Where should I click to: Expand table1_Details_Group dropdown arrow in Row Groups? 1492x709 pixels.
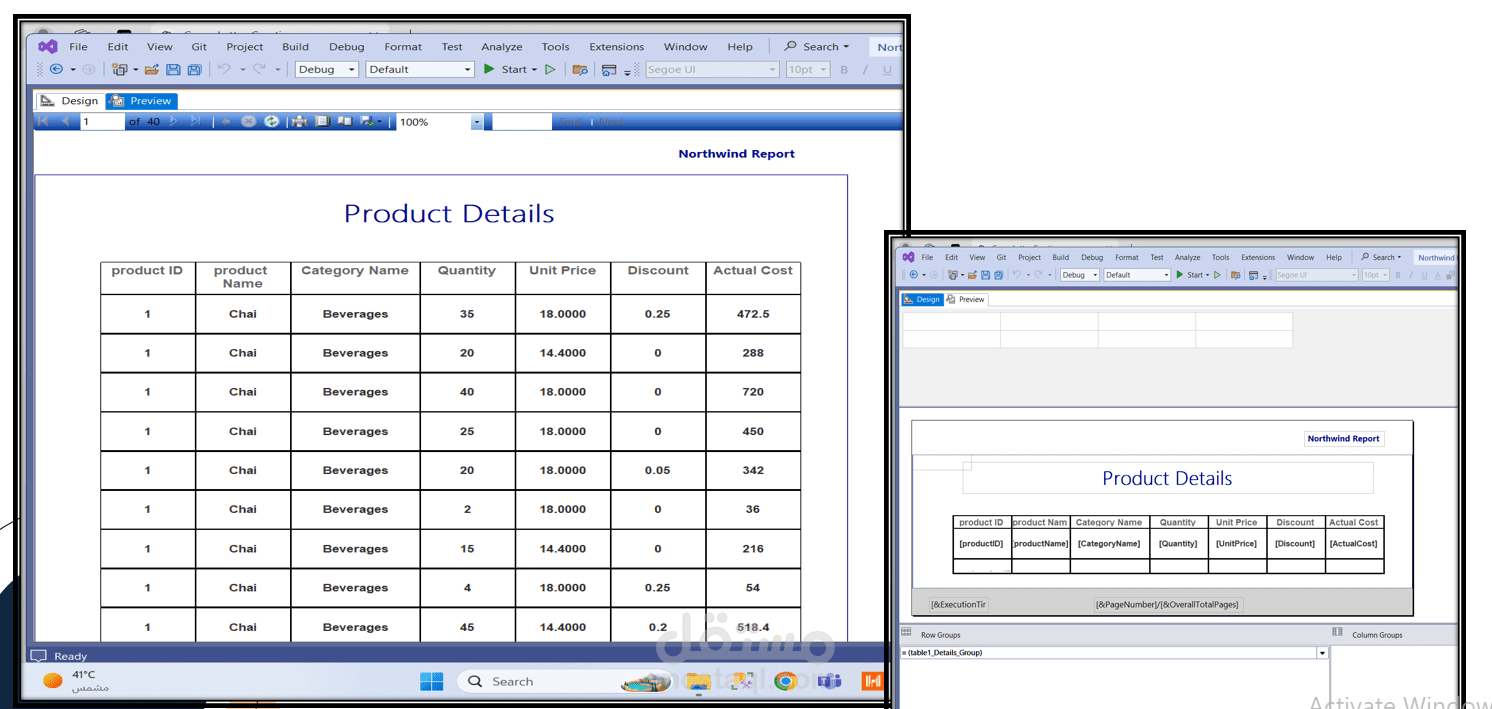click(1322, 653)
